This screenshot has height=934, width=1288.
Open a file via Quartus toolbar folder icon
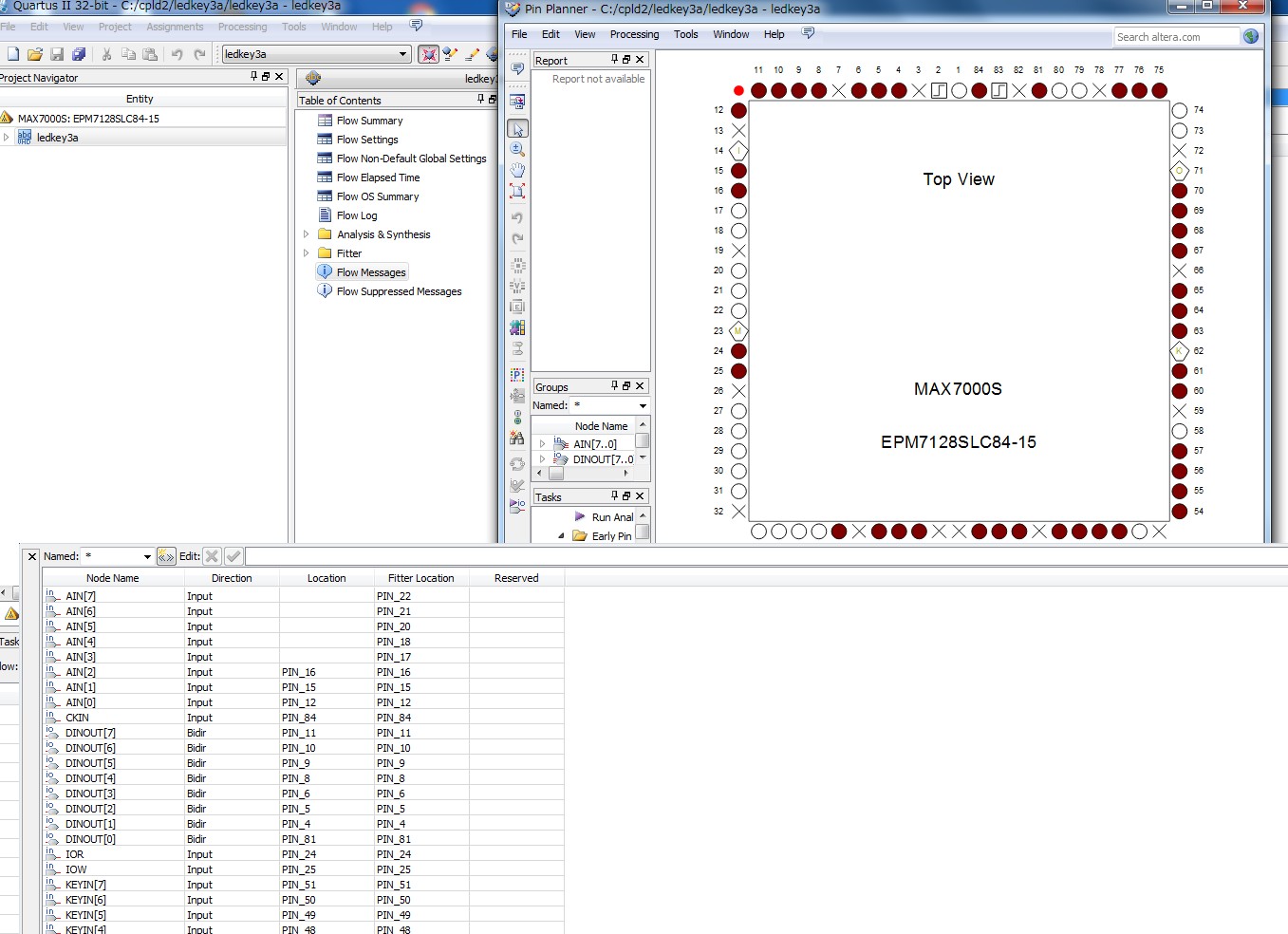(x=35, y=54)
